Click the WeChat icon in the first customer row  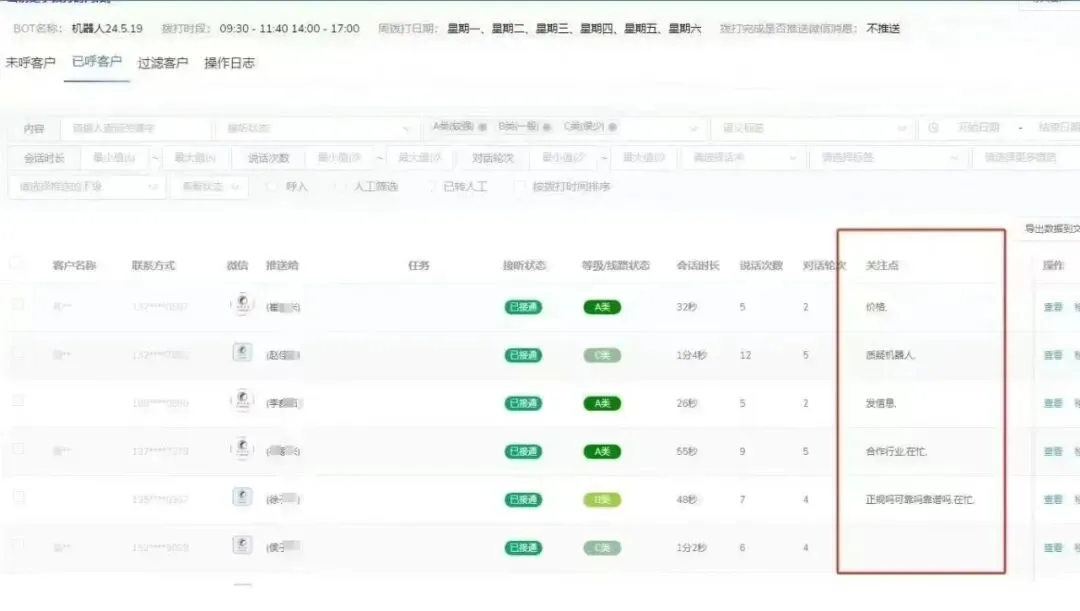[242, 305]
